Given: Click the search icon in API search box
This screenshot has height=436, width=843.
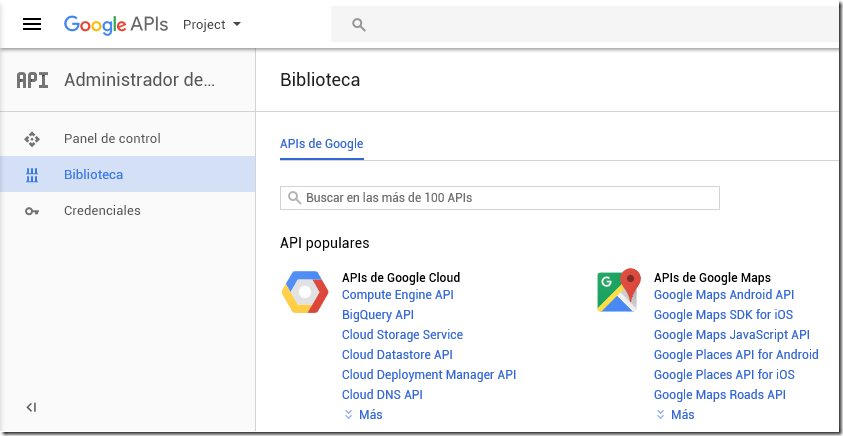Looking at the screenshot, I should coord(294,198).
